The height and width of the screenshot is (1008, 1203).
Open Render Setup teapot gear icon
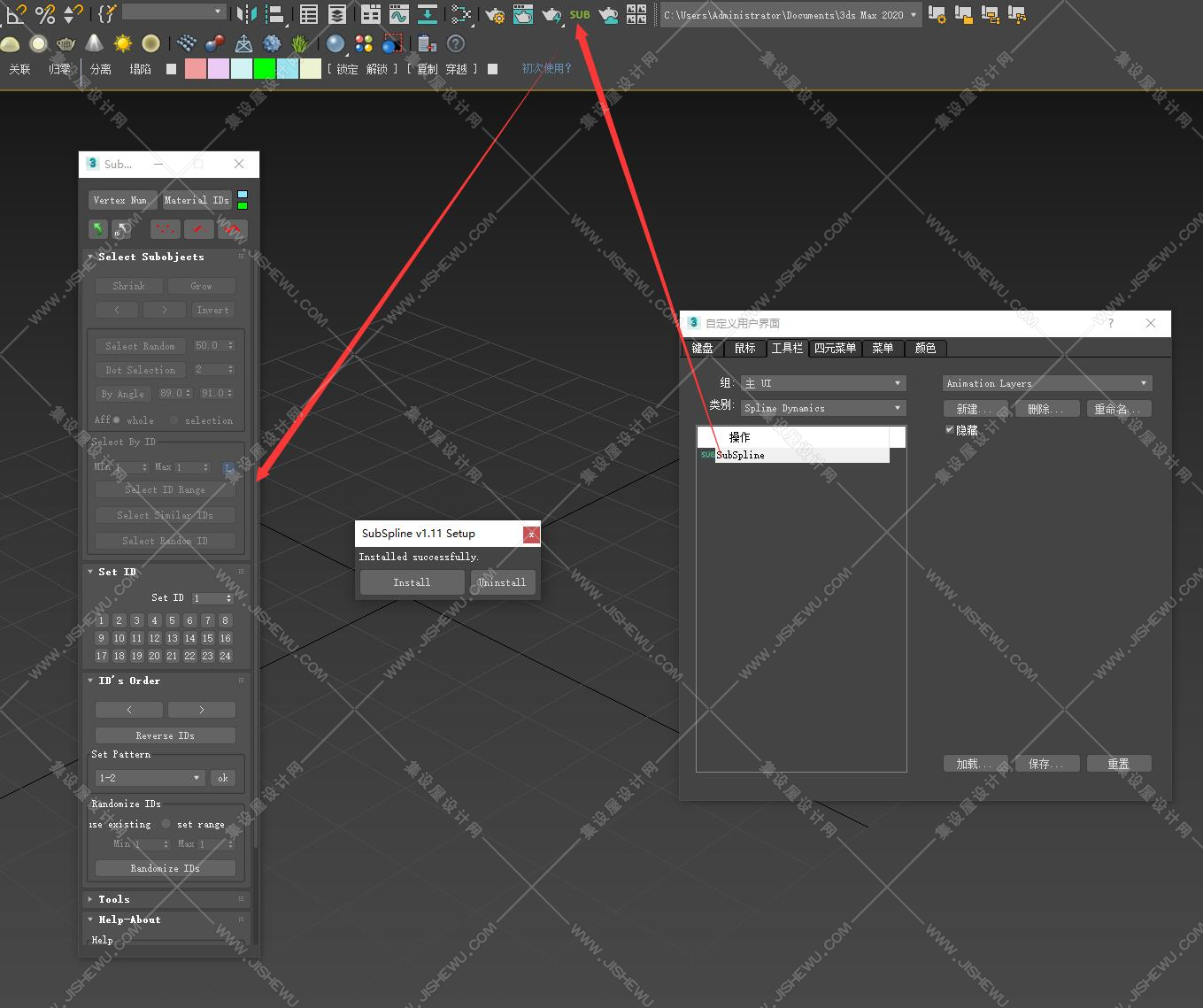[495, 14]
